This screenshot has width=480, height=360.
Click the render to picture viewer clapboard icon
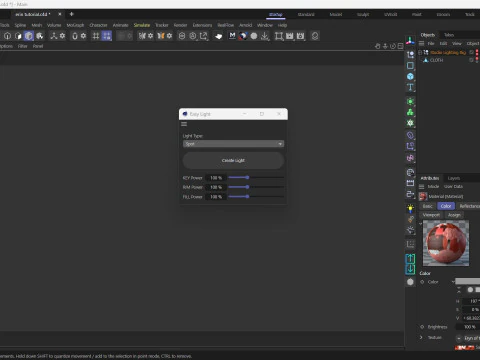coord(289,36)
